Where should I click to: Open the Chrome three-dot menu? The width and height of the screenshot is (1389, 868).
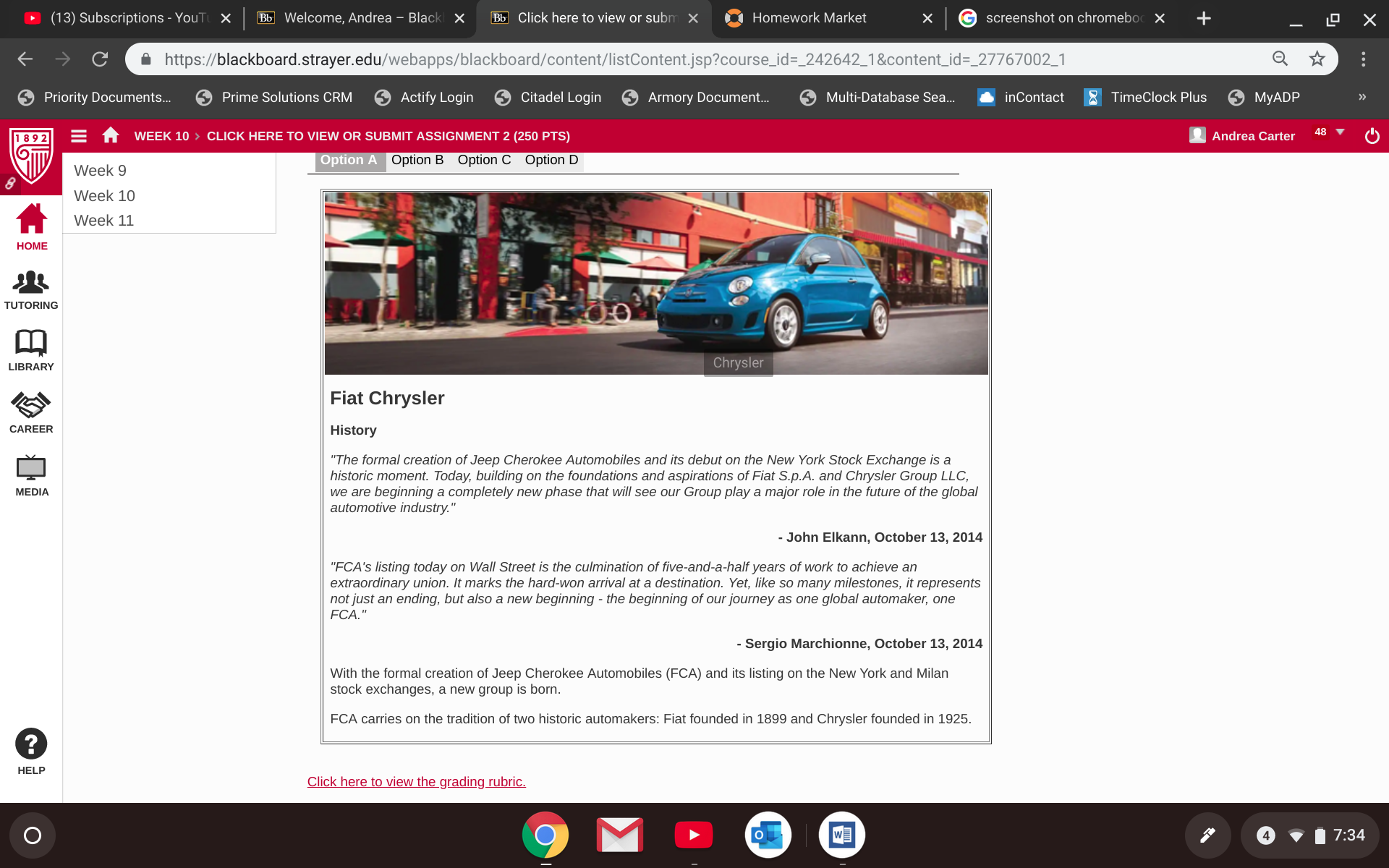point(1363,59)
